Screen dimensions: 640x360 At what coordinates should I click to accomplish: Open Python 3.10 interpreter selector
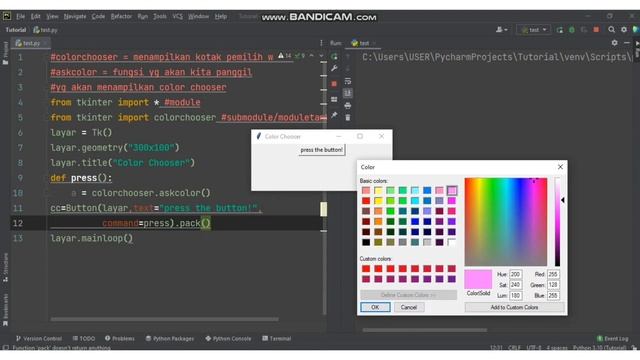pos(599,348)
